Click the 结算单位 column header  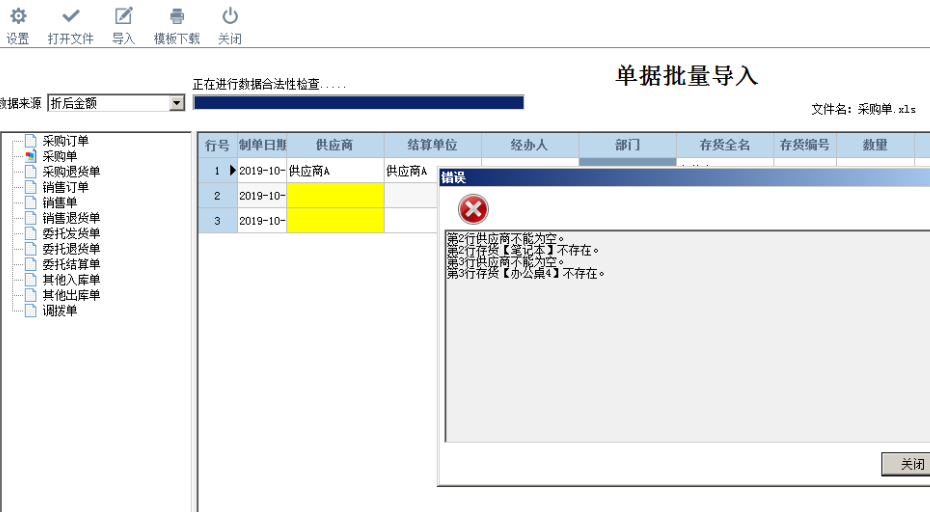433,145
